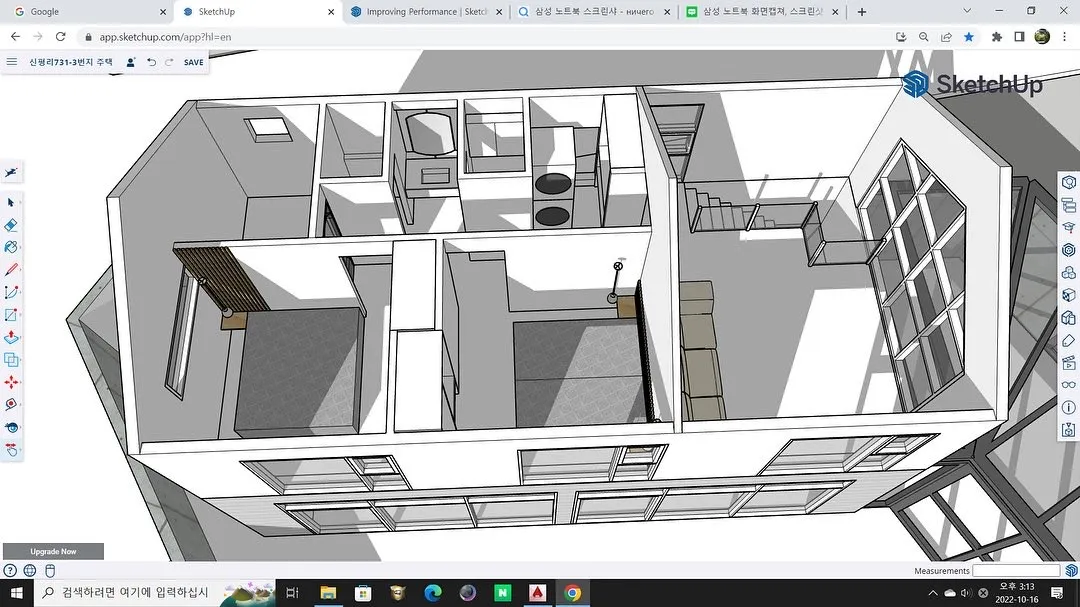Expand the Line tool flyout
Image resolution: width=1080 pixels, height=607 pixels.
12,270
